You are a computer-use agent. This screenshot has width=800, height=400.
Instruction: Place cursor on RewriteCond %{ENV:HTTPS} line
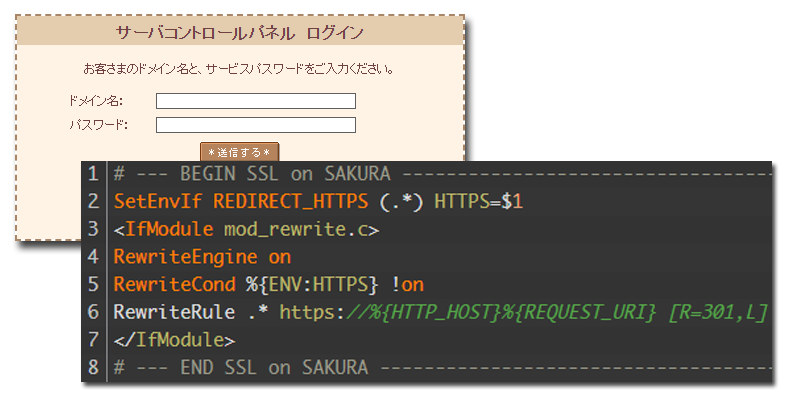click(268, 285)
